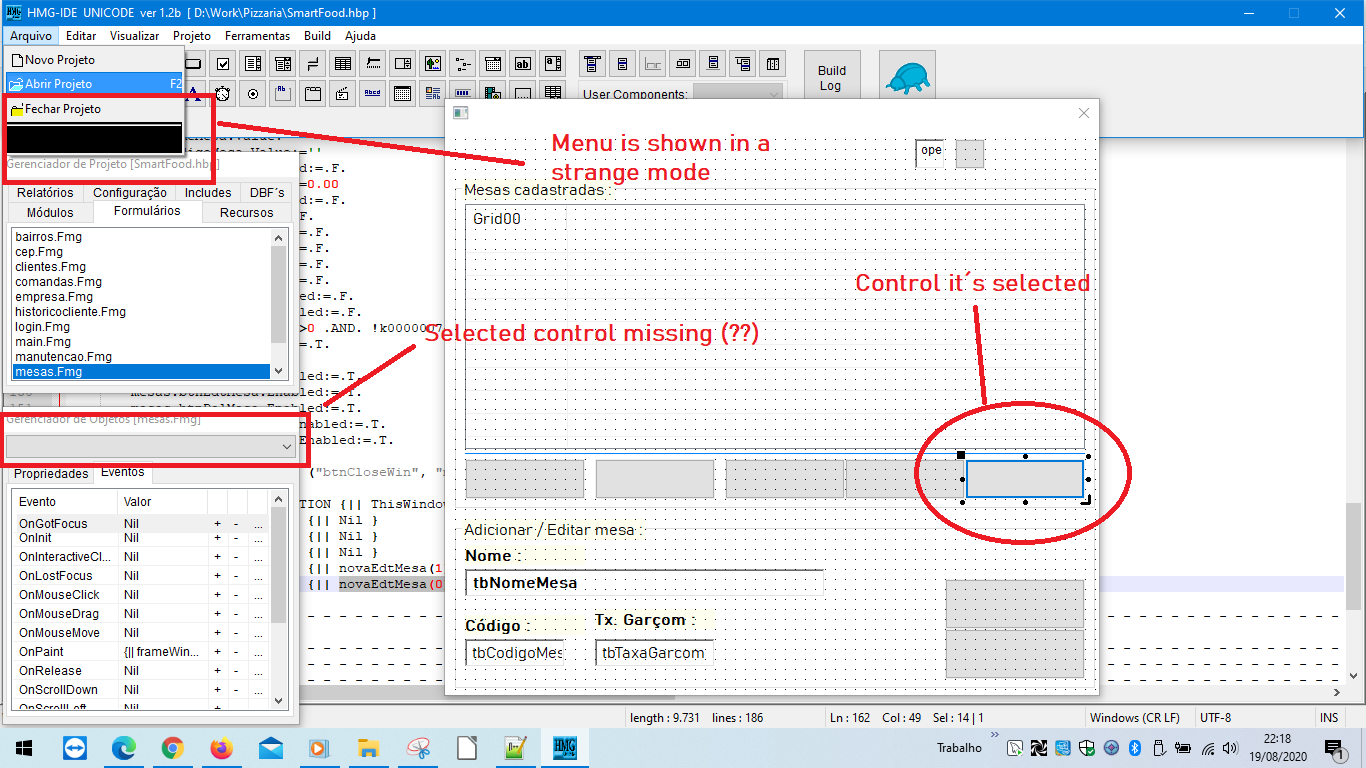Open File Explorer from the taskbar
The image size is (1366, 768).
tap(368, 747)
